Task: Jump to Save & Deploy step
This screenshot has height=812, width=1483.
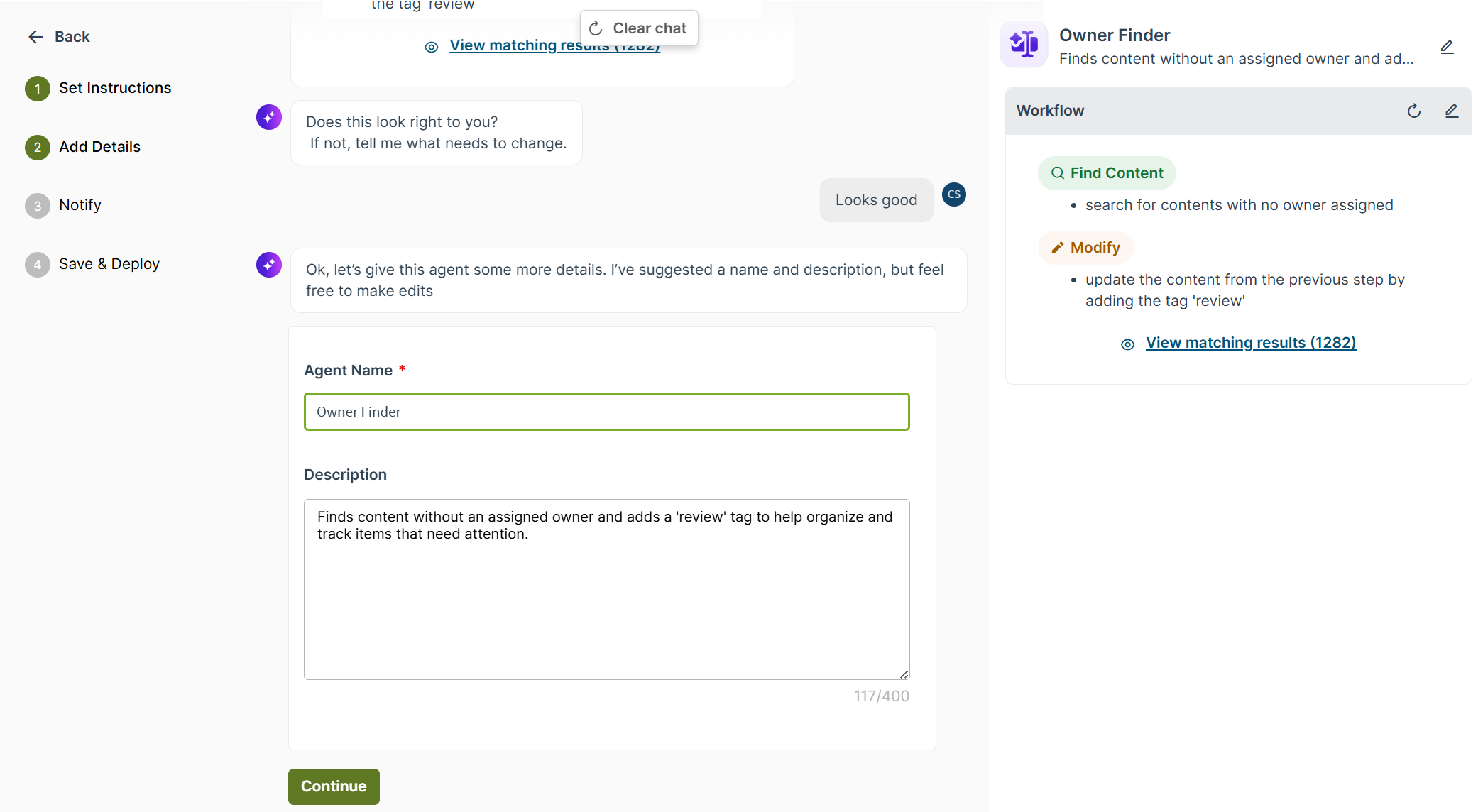Action: [x=109, y=264]
